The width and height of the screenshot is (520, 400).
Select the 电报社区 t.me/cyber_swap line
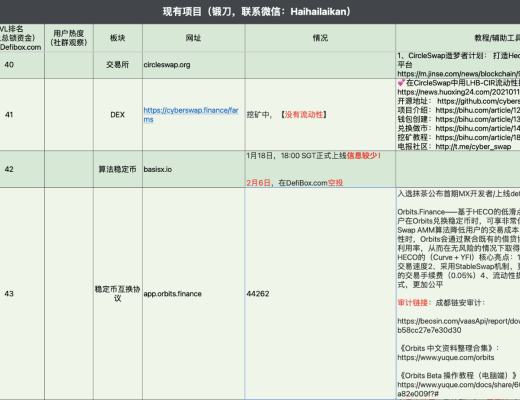coord(454,146)
